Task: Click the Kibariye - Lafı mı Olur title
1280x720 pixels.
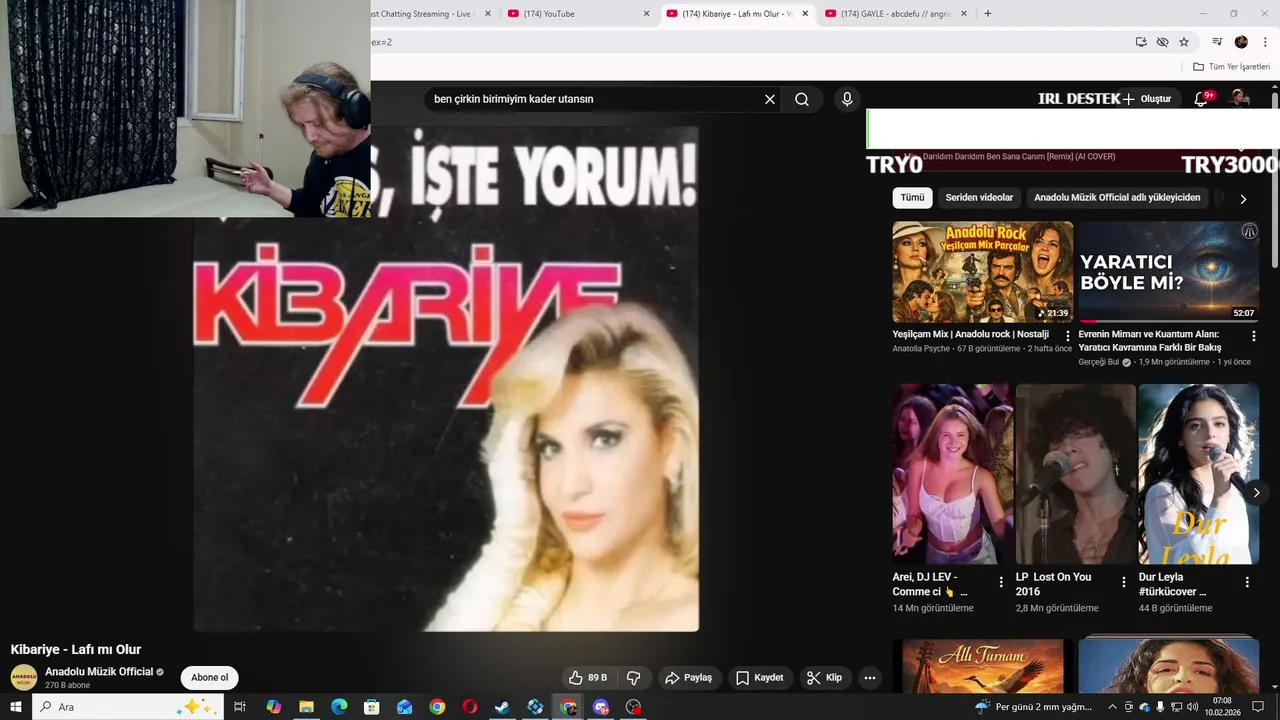Action: [x=76, y=649]
